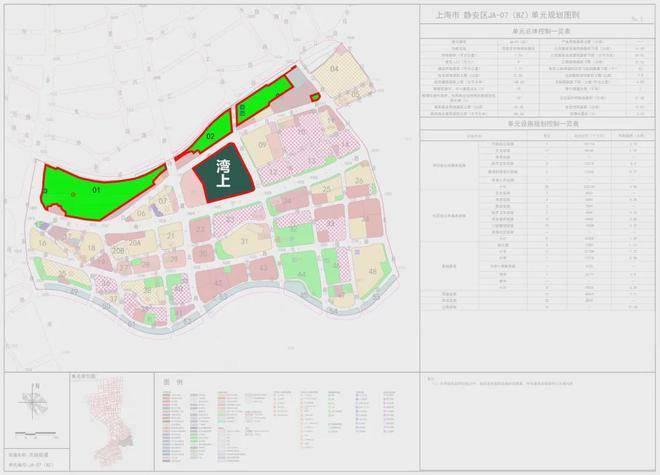
Task: Click plot label 26
Action: (x=359, y=181)
